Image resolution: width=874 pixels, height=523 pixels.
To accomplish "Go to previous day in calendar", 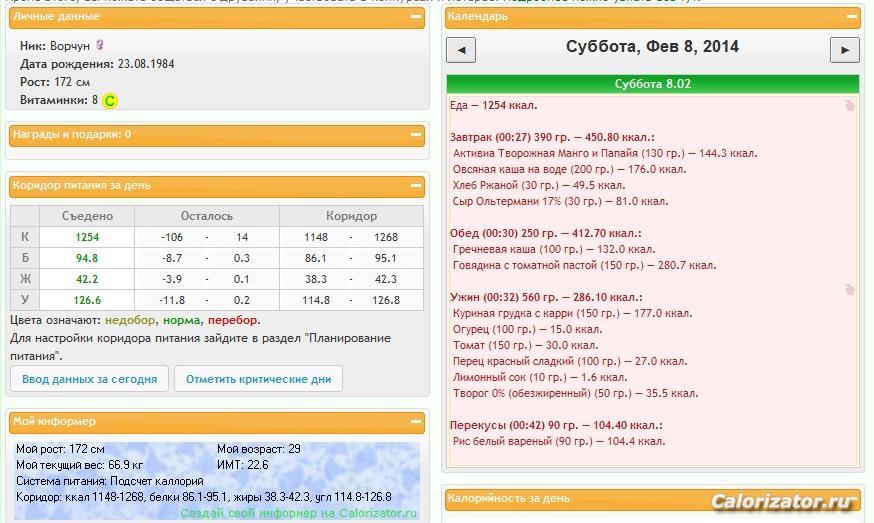I will pyautogui.click(x=461, y=50).
